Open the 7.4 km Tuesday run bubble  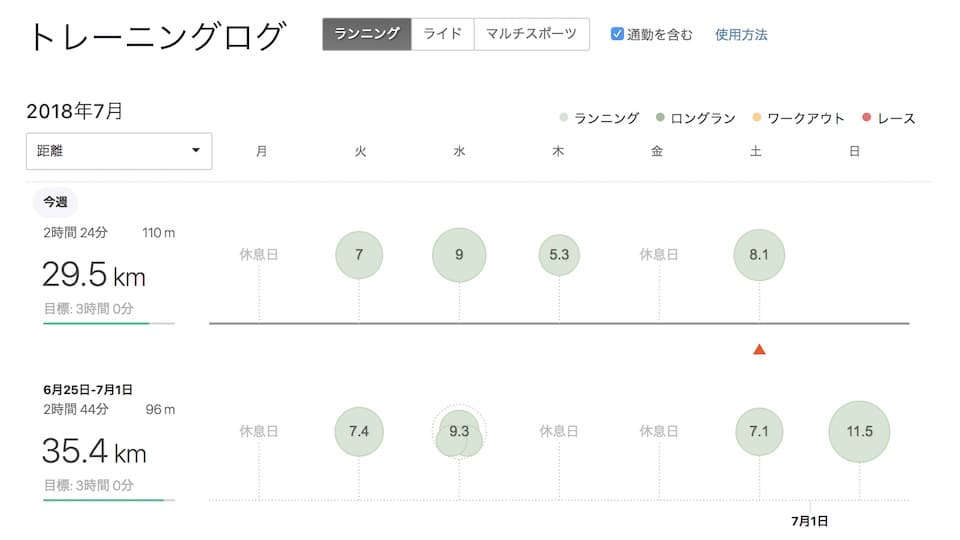(x=359, y=432)
